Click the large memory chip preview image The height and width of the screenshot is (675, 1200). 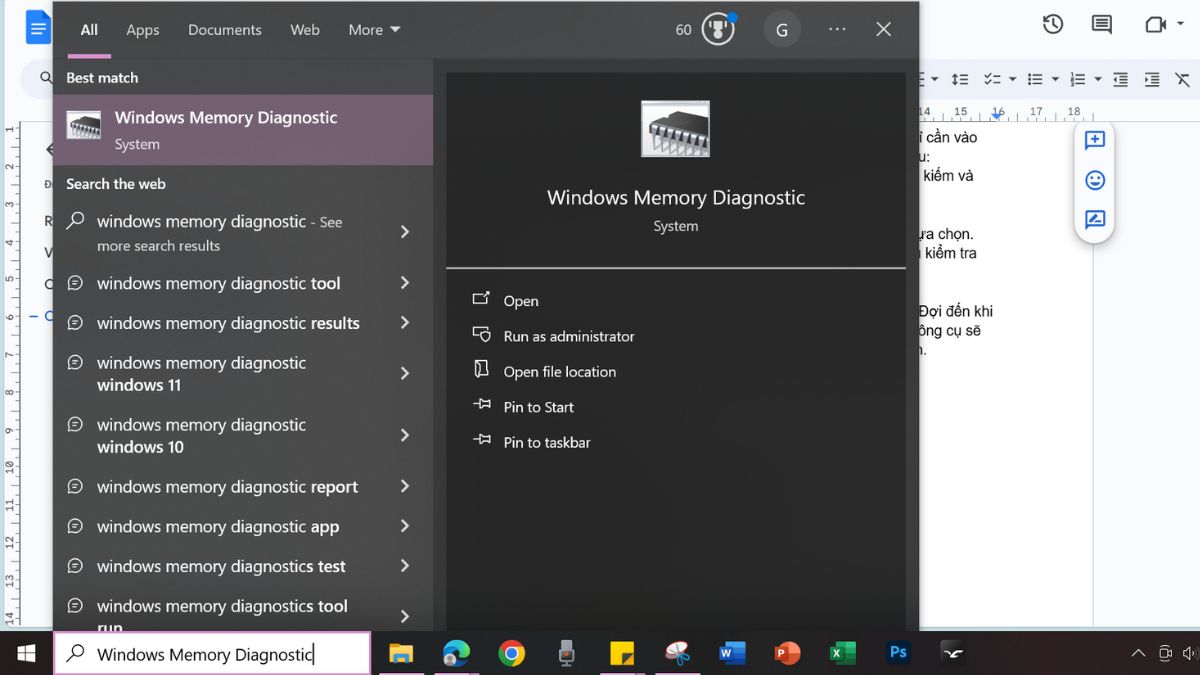[x=675, y=129]
